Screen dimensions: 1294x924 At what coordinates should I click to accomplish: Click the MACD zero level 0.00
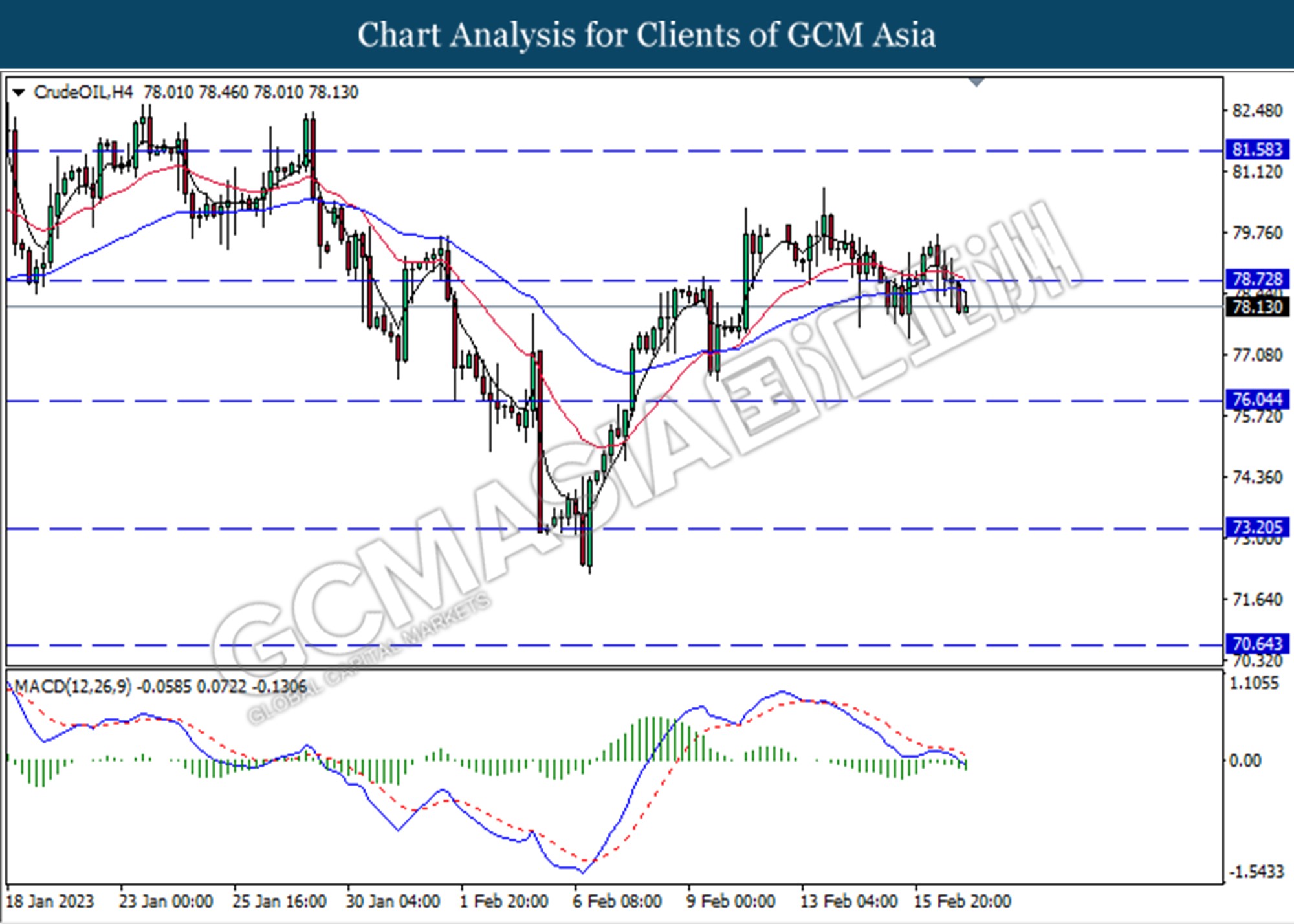pyautogui.click(x=1245, y=760)
